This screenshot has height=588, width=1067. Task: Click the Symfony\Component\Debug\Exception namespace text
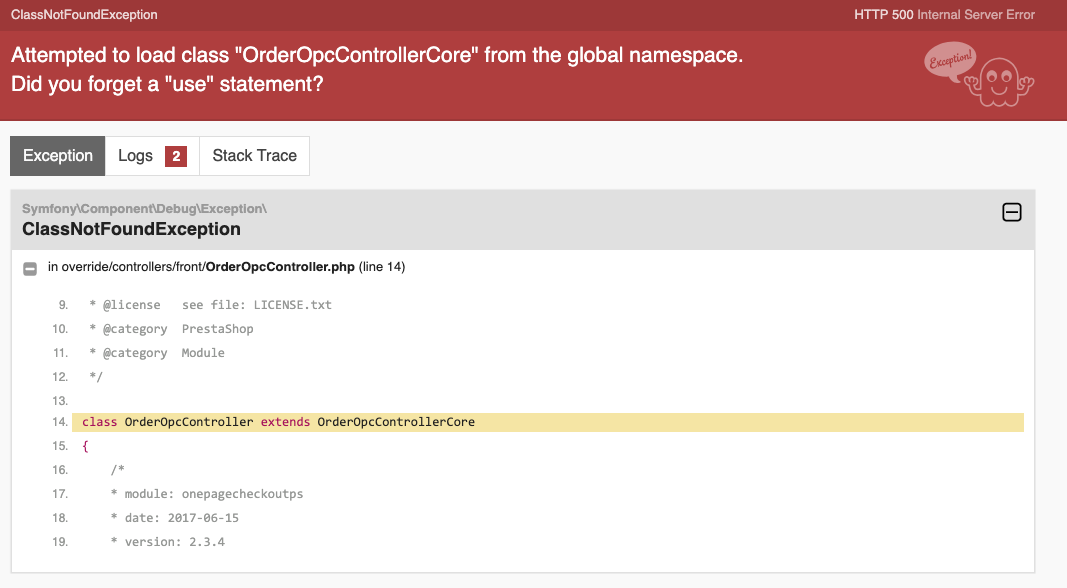pos(144,209)
